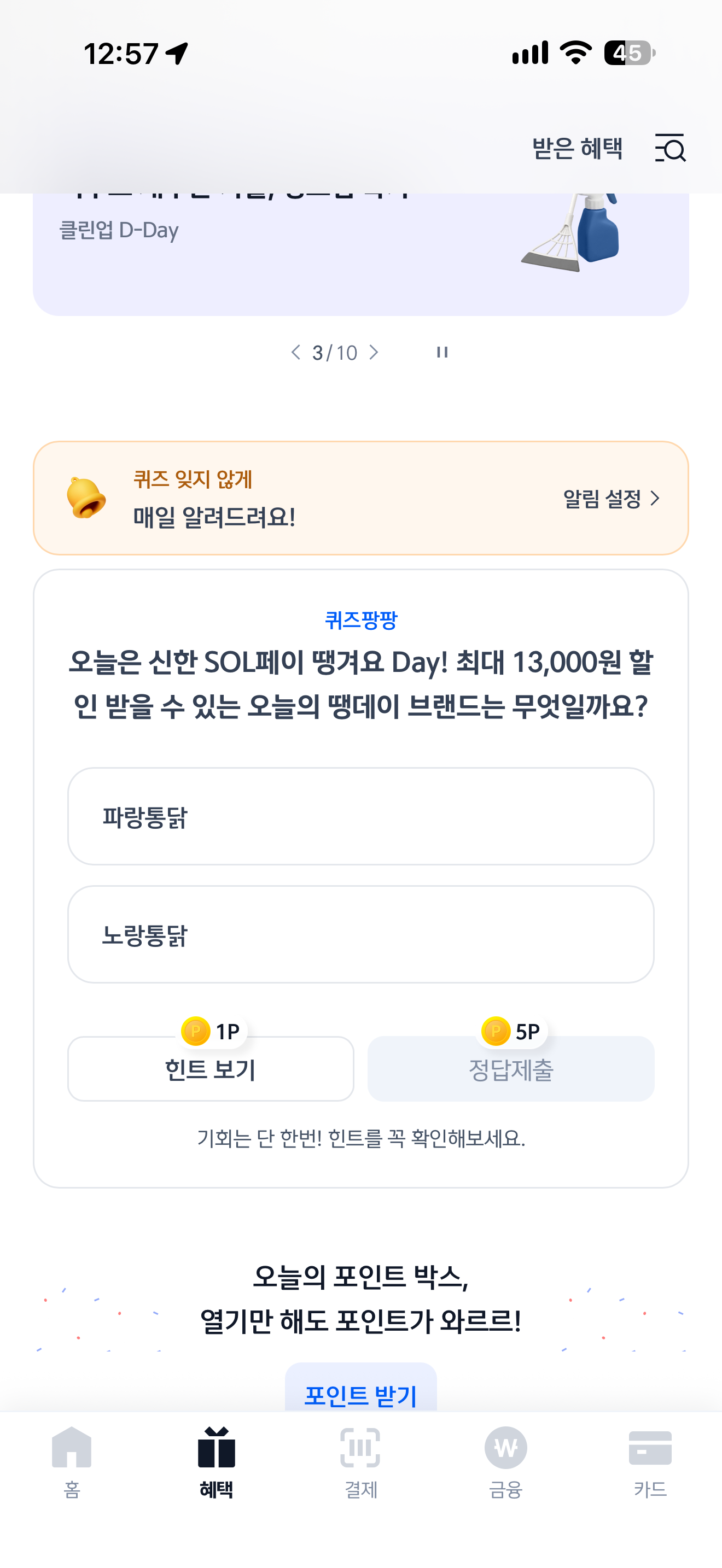Image resolution: width=722 pixels, height=1568 pixels.
Task: Tap the 5P coin badge
Action: coord(511,1031)
